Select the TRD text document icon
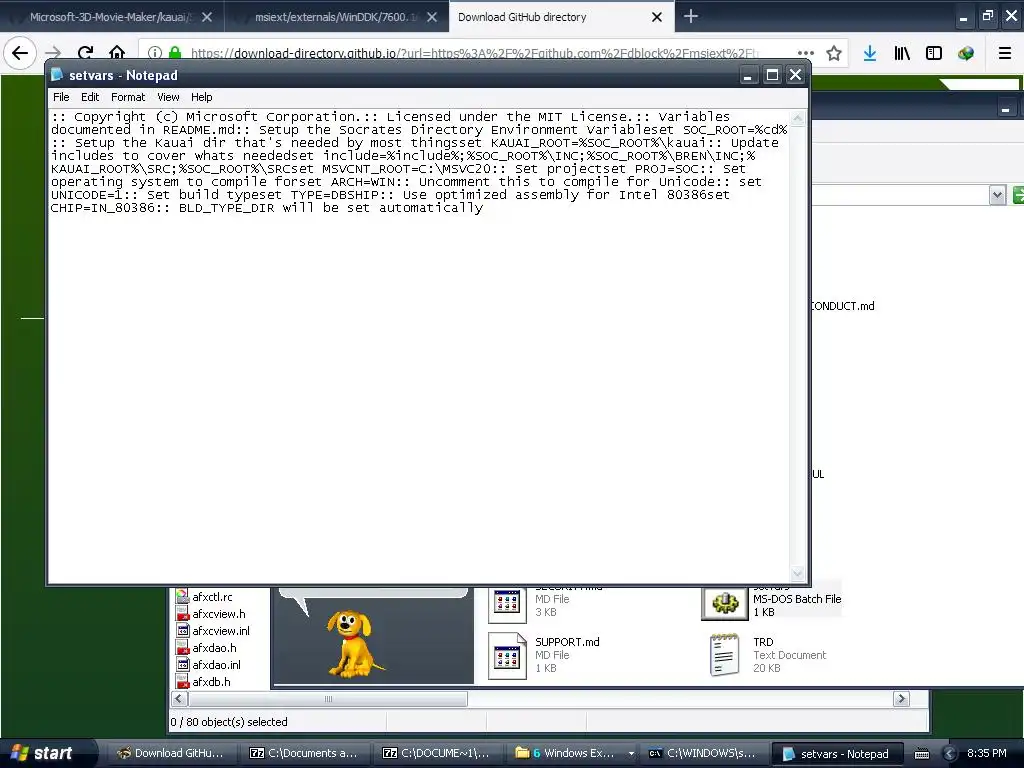Screen dimensions: 1024x768 [725, 654]
